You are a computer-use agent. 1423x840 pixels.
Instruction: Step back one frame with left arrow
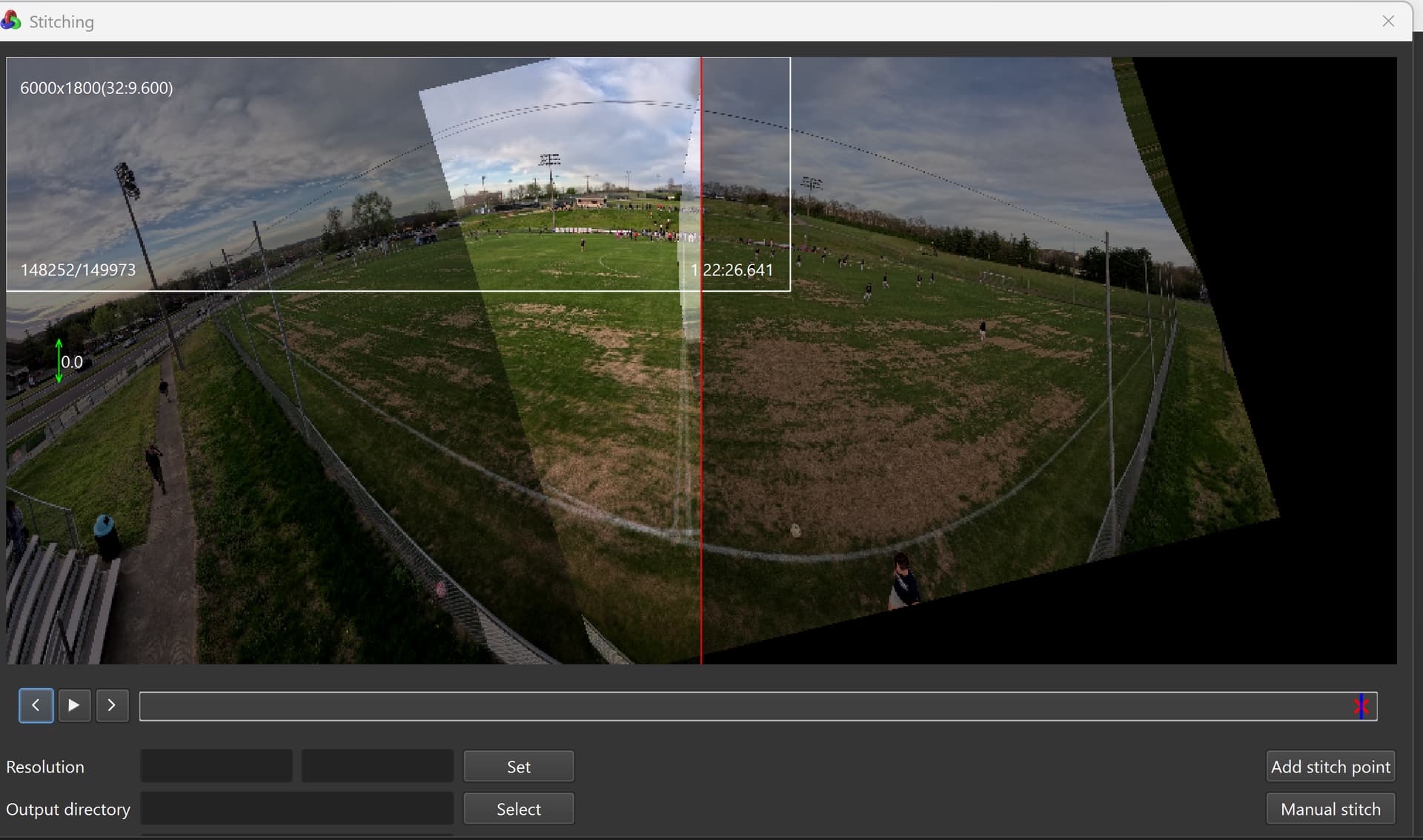(36, 705)
